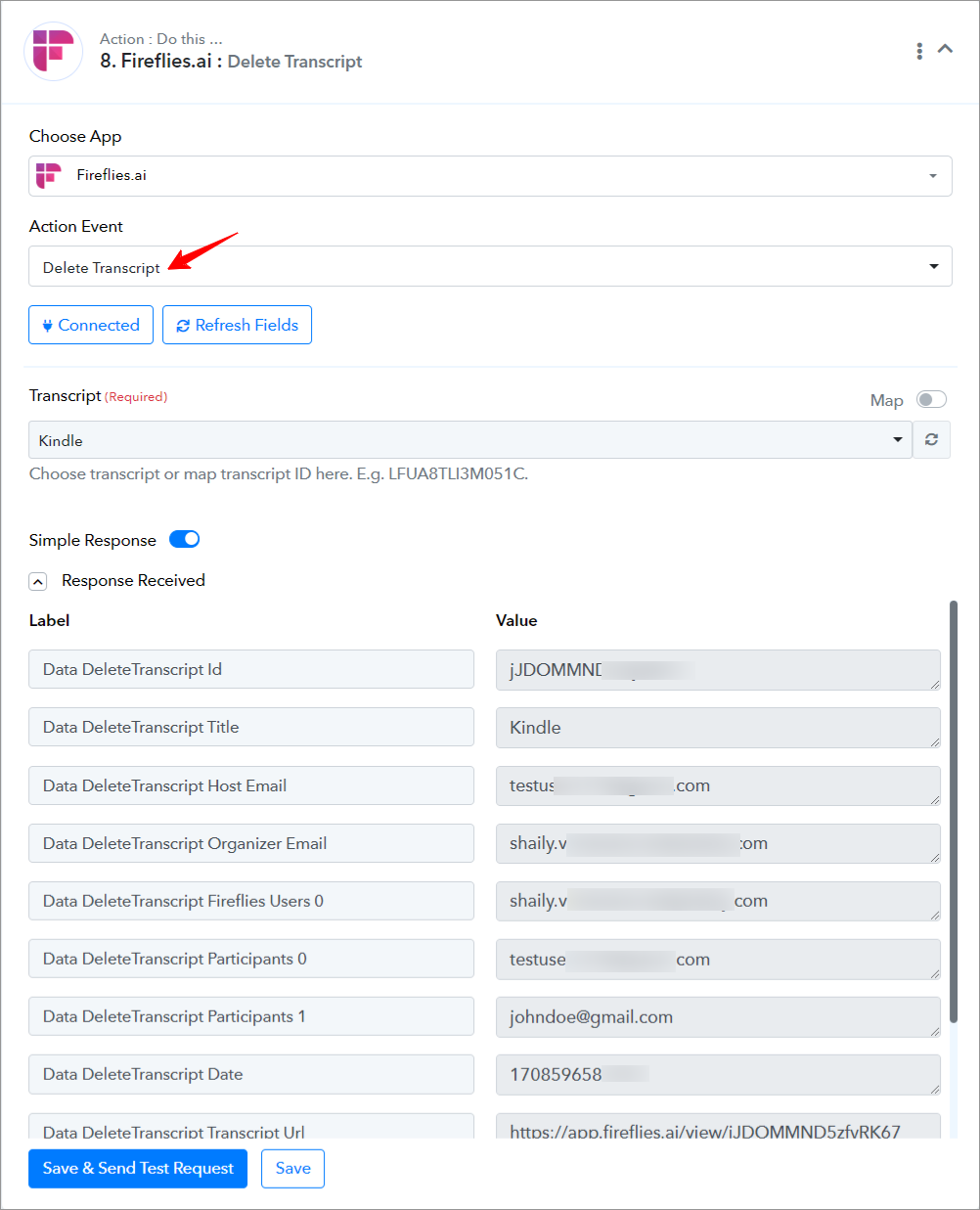This screenshot has width=980, height=1210.
Task: Click the Connected button
Action: (91, 325)
